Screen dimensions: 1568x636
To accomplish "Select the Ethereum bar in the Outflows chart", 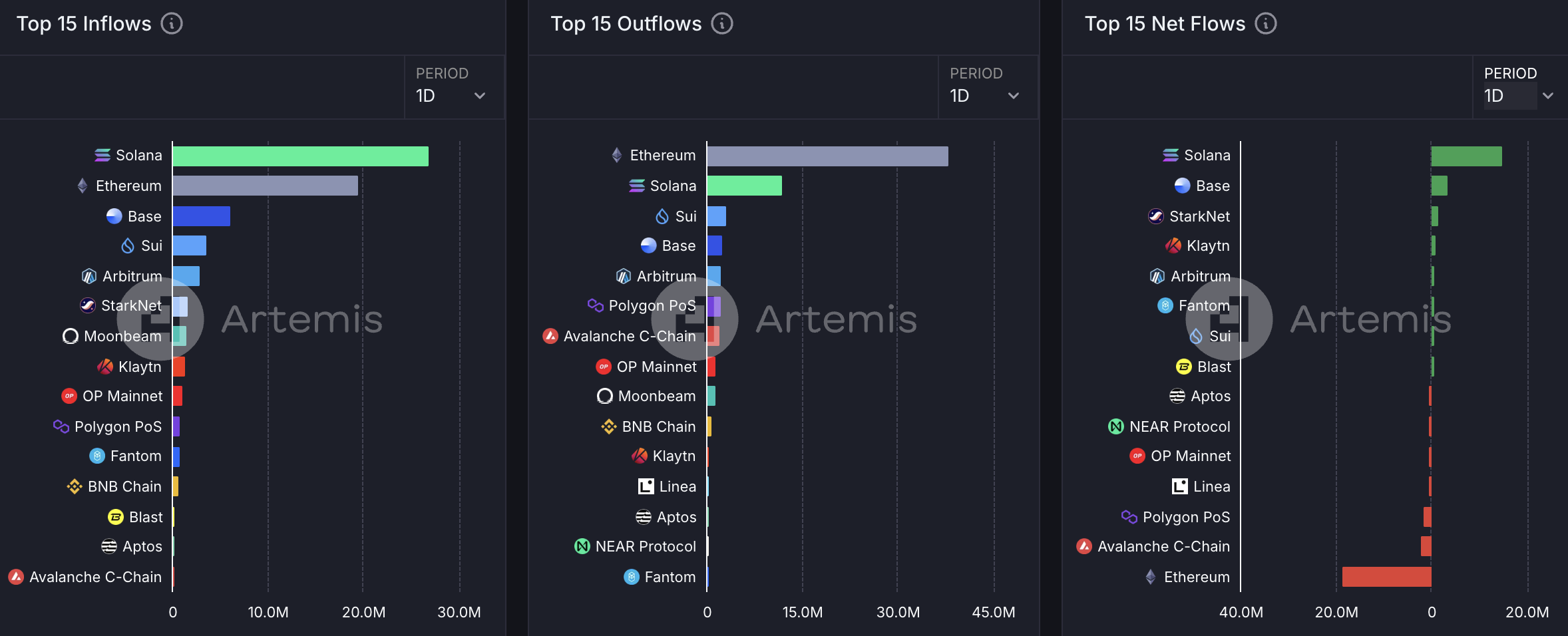I will tap(827, 156).
